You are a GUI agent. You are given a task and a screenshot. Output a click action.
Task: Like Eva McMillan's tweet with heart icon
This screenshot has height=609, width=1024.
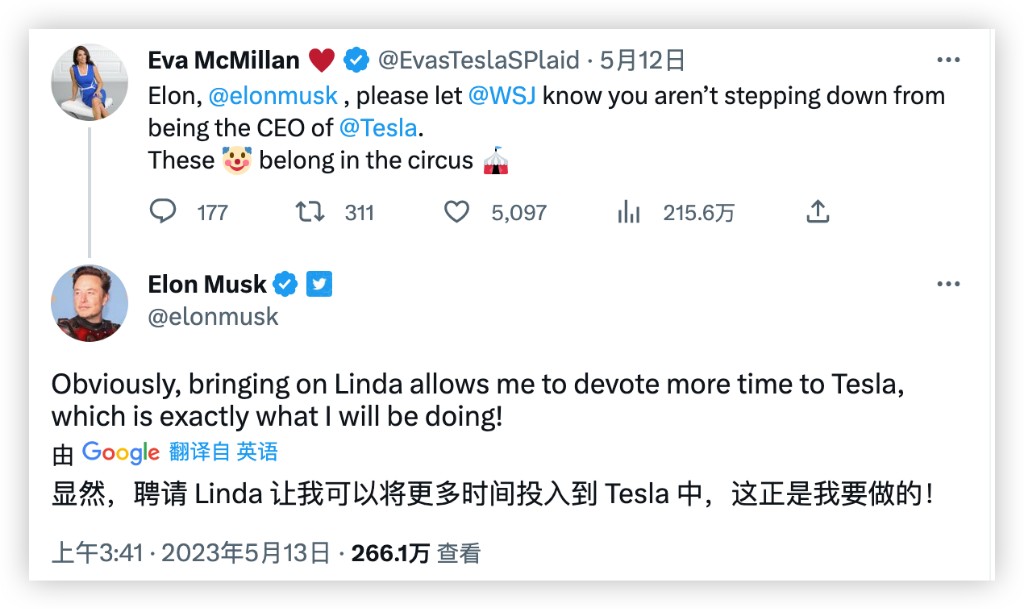tap(457, 212)
